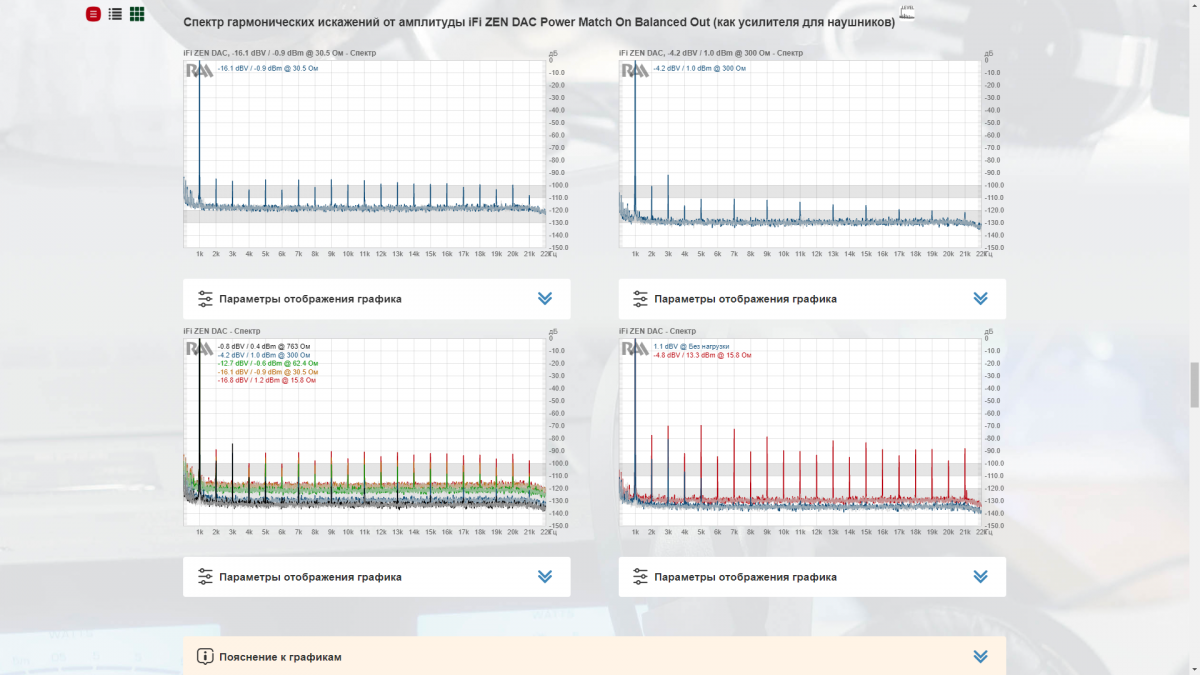
Task: Click sliders icon under the 30.5 Ом spectrum chart
Action: 205,298
